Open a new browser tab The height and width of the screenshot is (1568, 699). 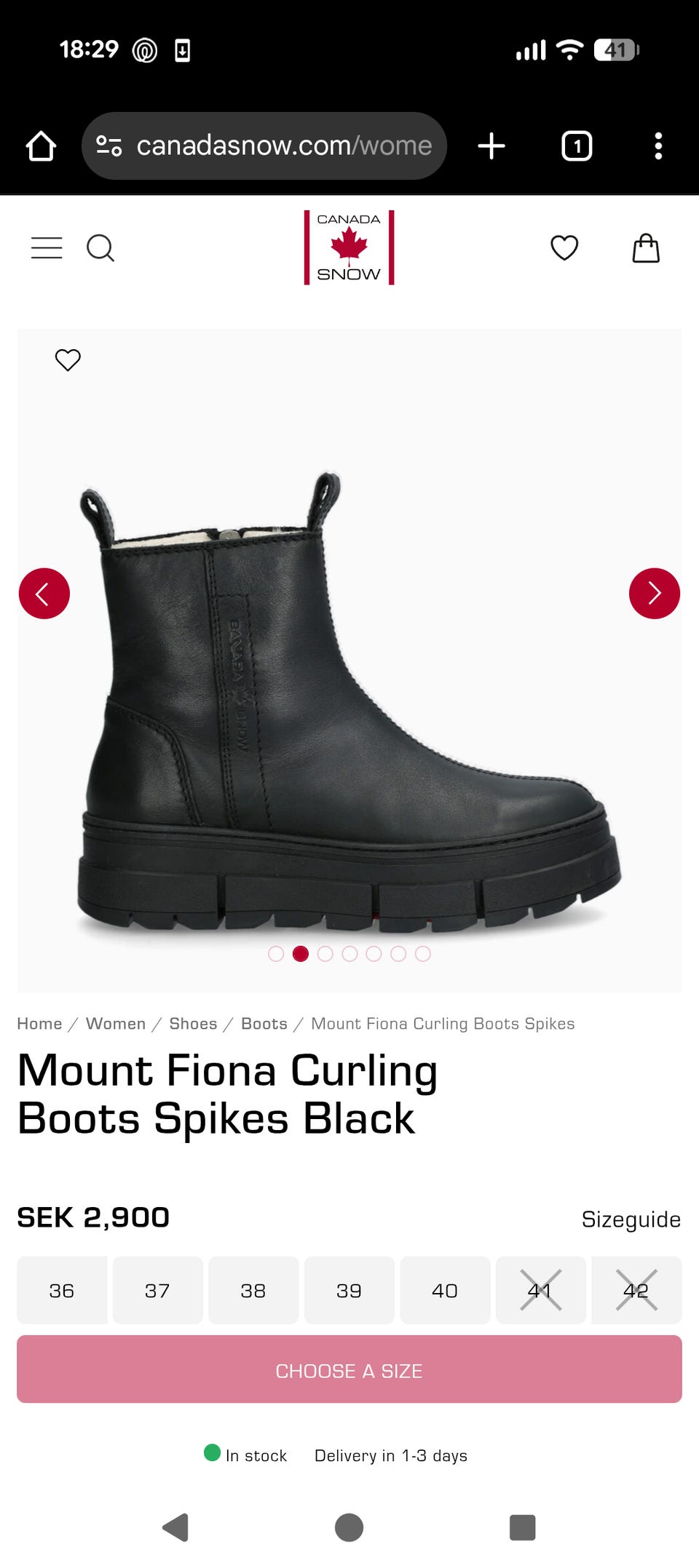coord(491,146)
